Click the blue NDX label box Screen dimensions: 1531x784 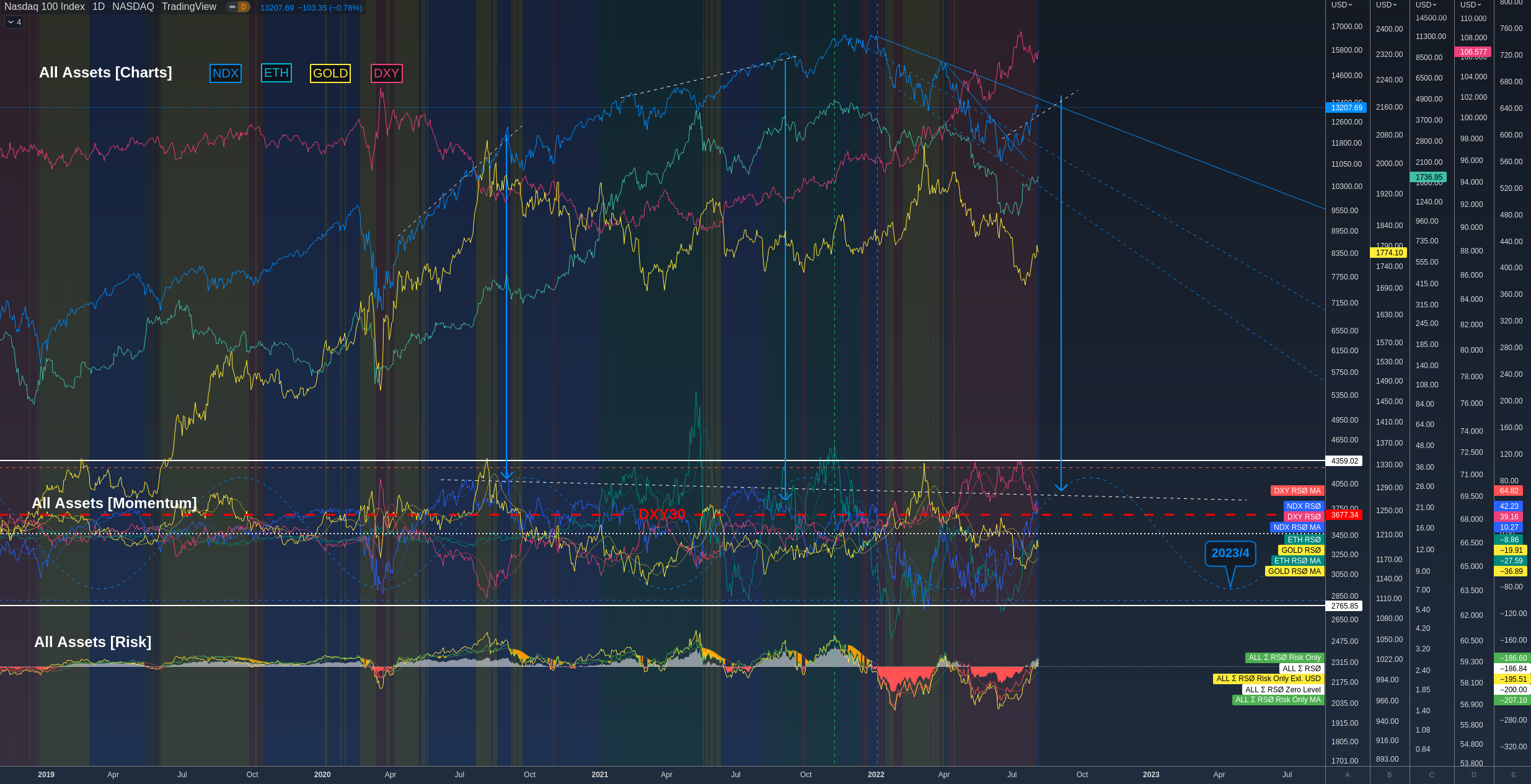point(226,74)
